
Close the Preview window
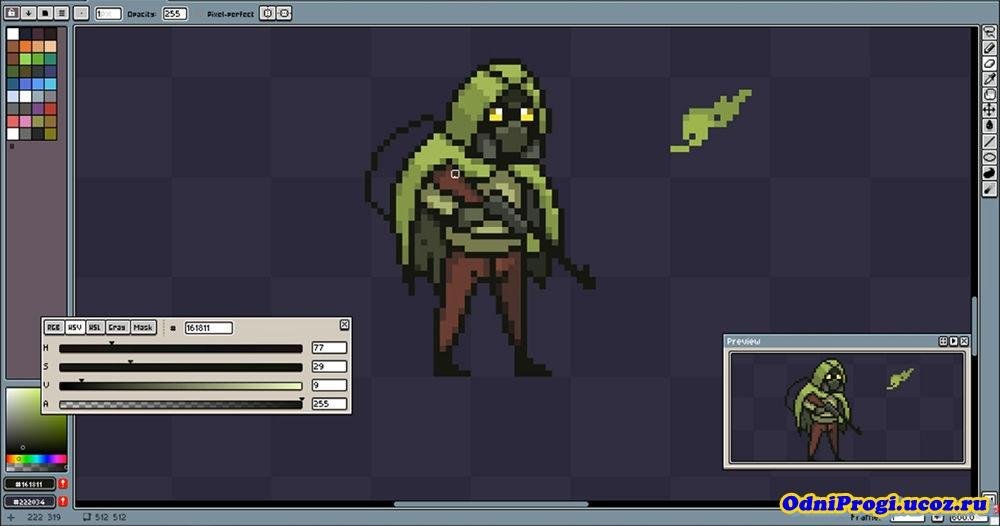click(x=964, y=342)
